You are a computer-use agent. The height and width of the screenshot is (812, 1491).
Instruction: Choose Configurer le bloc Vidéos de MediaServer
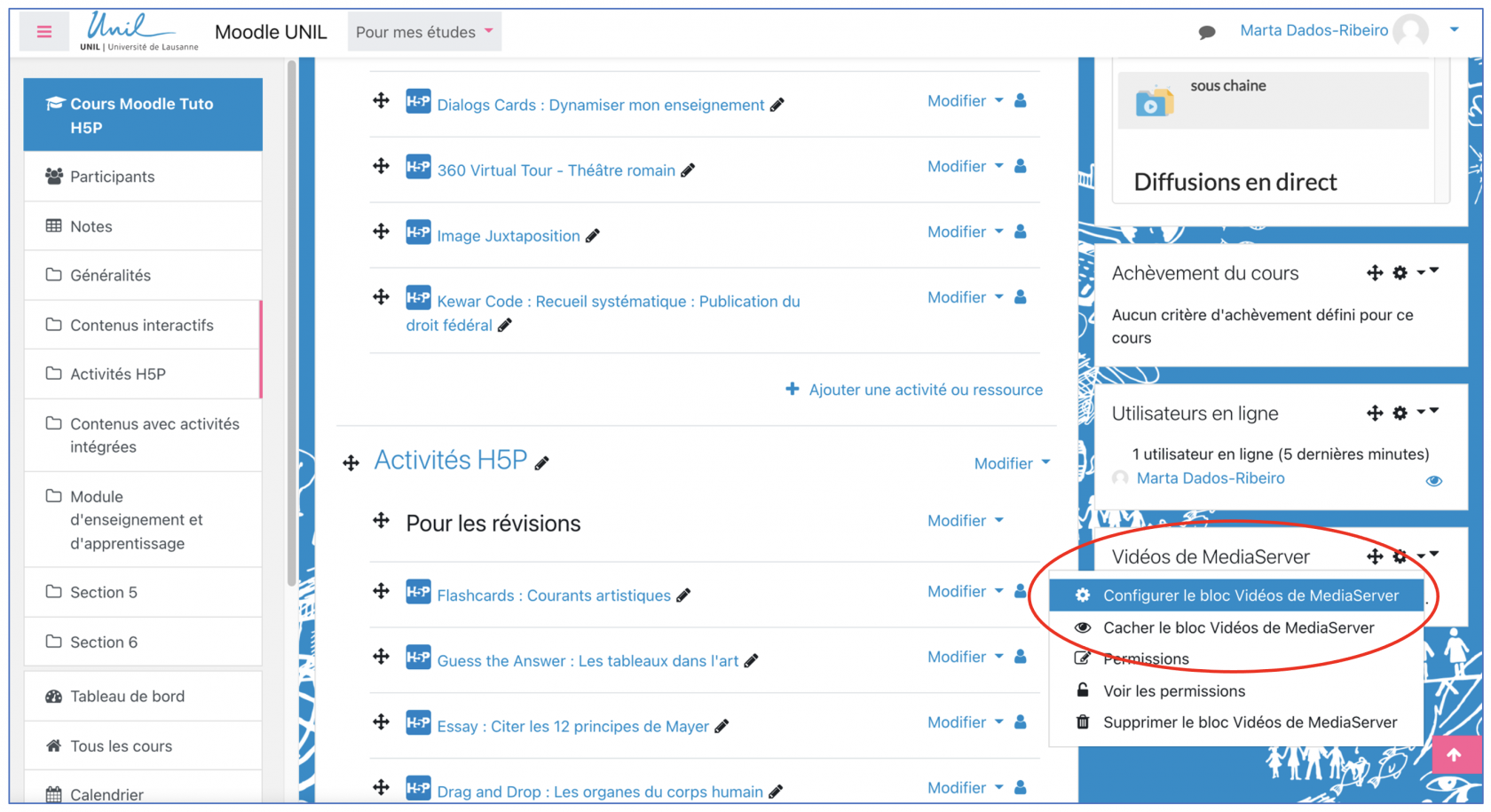pos(1250,595)
